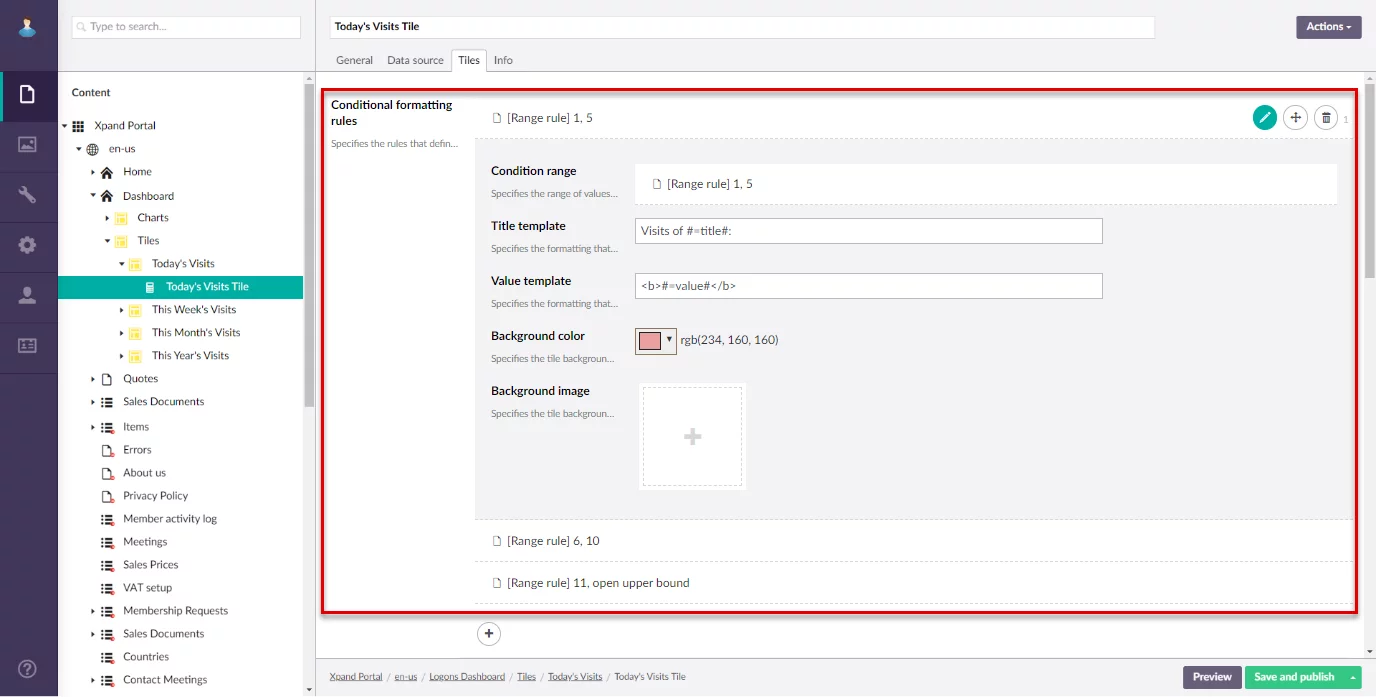This screenshot has height=697, width=1376.
Task: Expand the Charts folder in tree
Action: pos(108,218)
